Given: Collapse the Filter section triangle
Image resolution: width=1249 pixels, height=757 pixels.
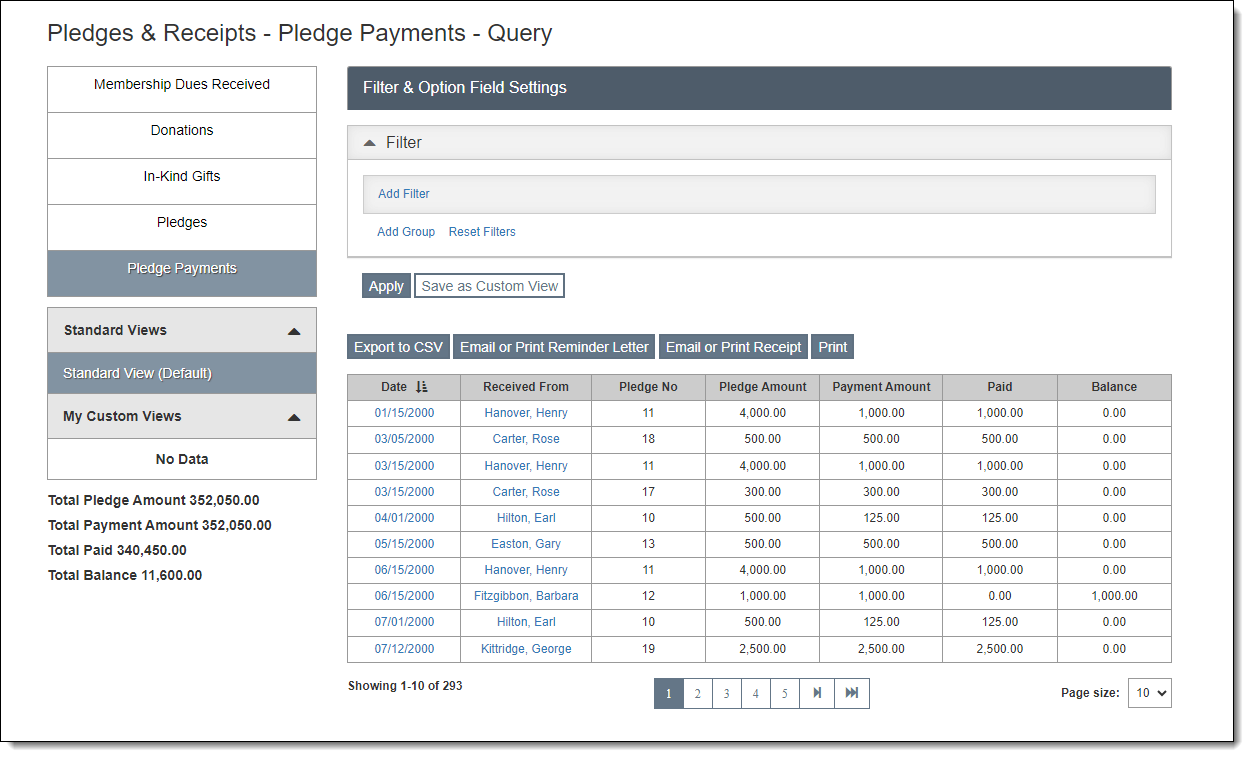Looking at the screenshot, I should (x=369, y=143).
